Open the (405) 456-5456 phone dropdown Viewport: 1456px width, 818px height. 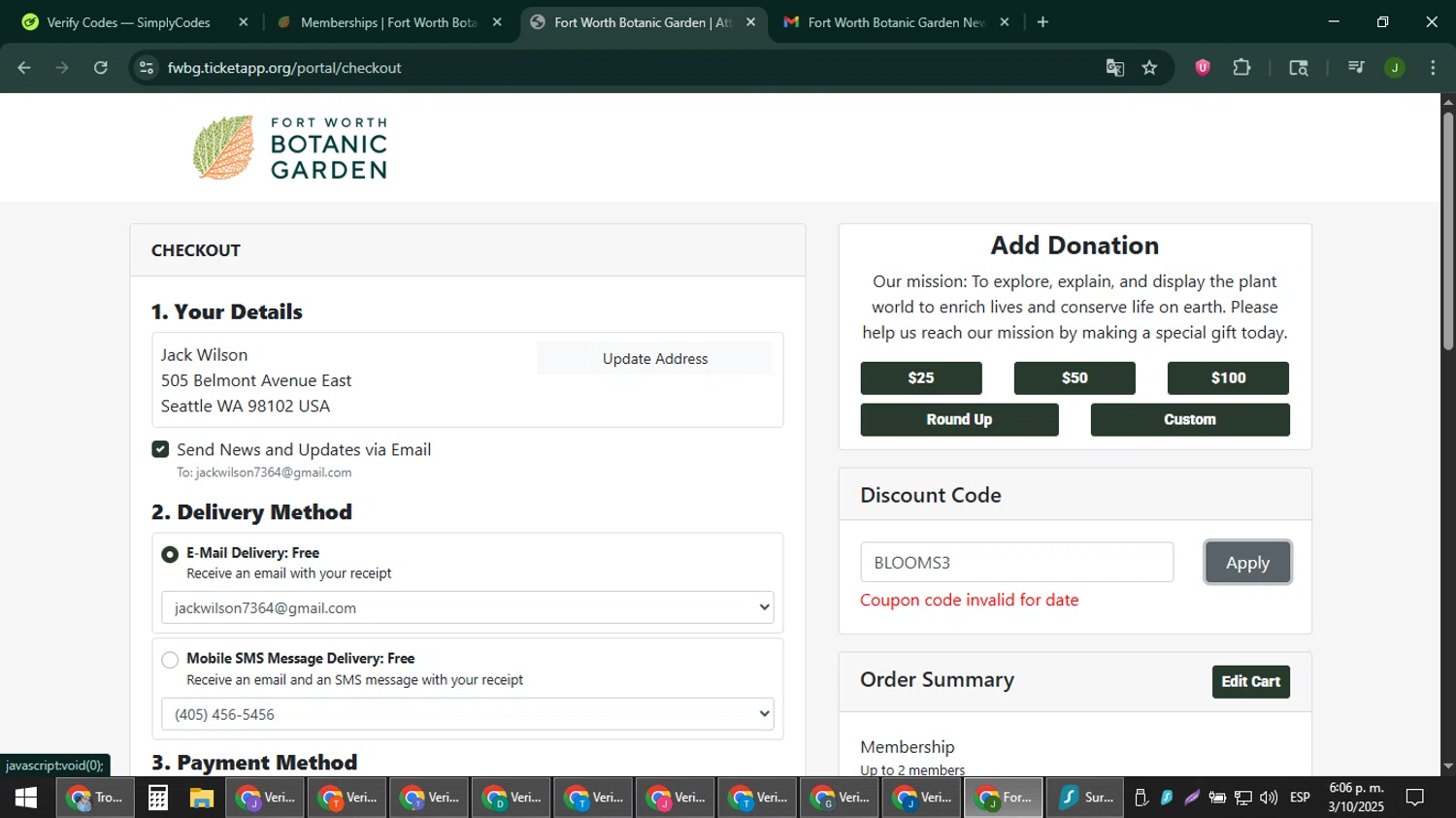[x=467, y=714]
